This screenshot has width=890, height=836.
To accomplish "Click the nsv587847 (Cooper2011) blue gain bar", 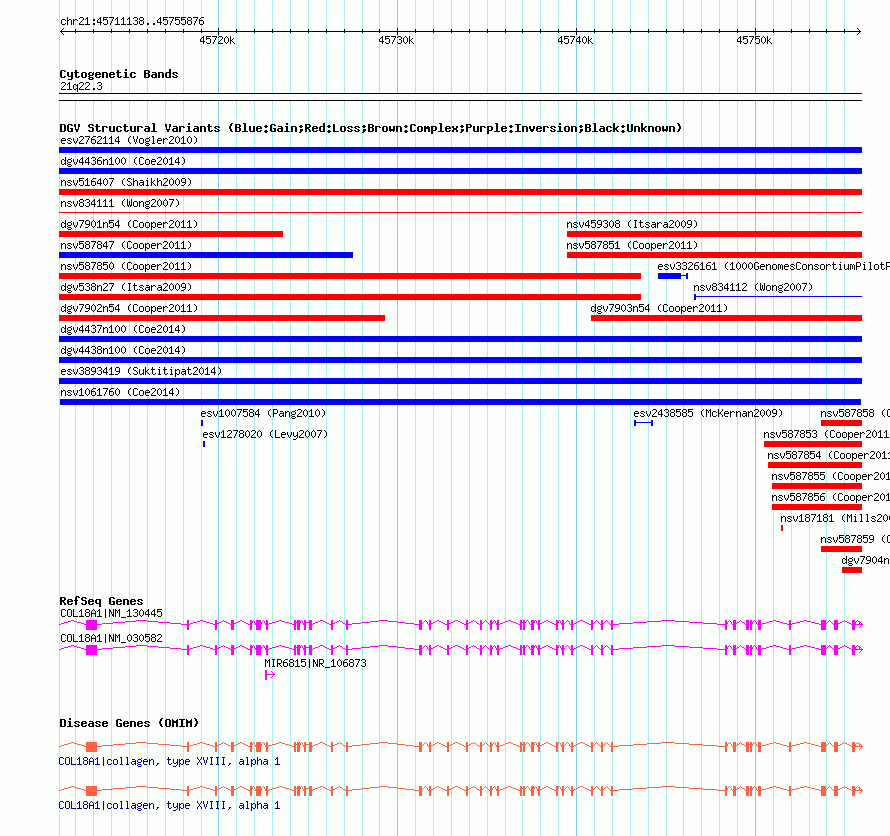I will (206, 255).
